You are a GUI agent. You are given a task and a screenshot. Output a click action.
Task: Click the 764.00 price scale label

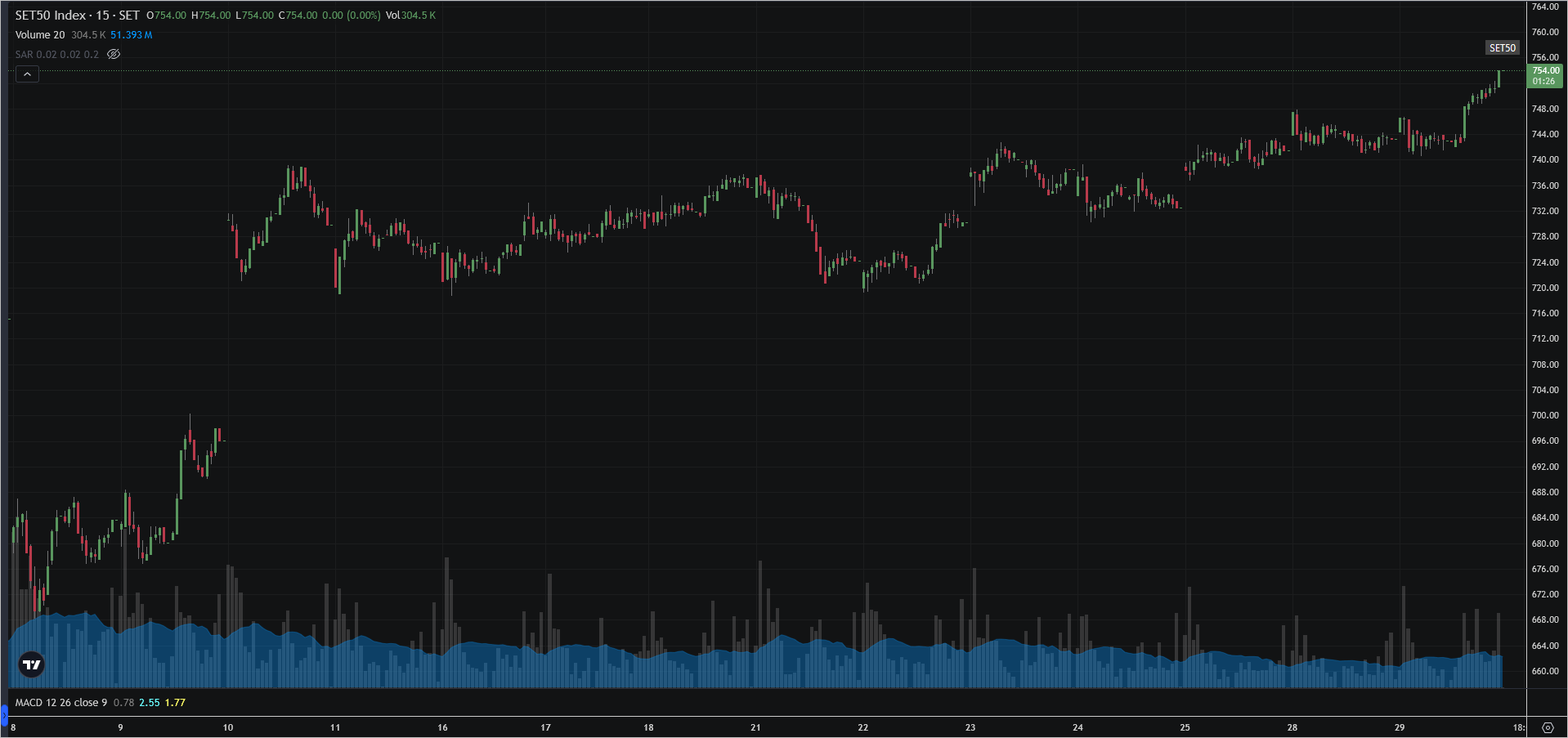click(1544, 7)
